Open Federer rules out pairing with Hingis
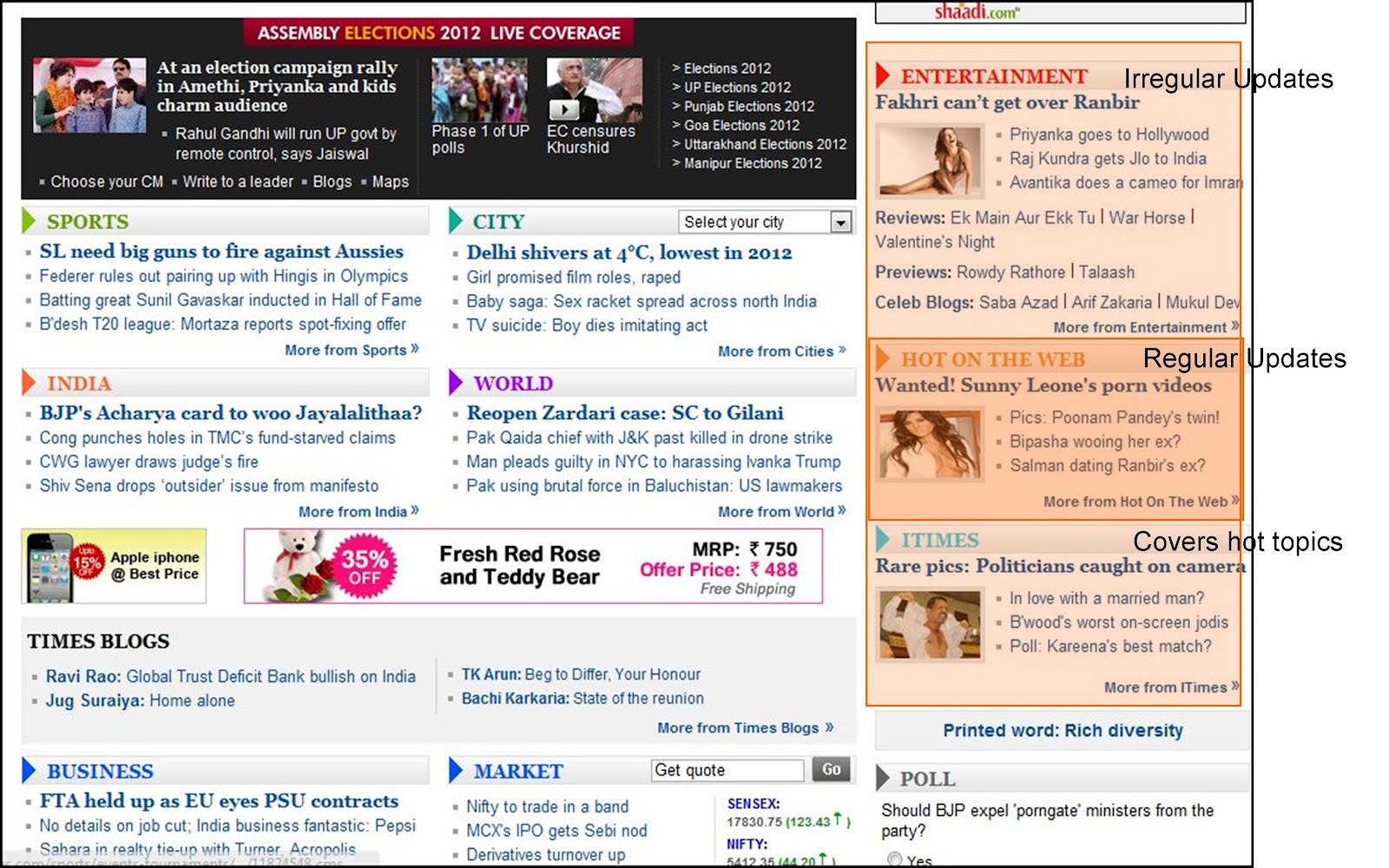 pyautogui.click(x=223, y=276)
